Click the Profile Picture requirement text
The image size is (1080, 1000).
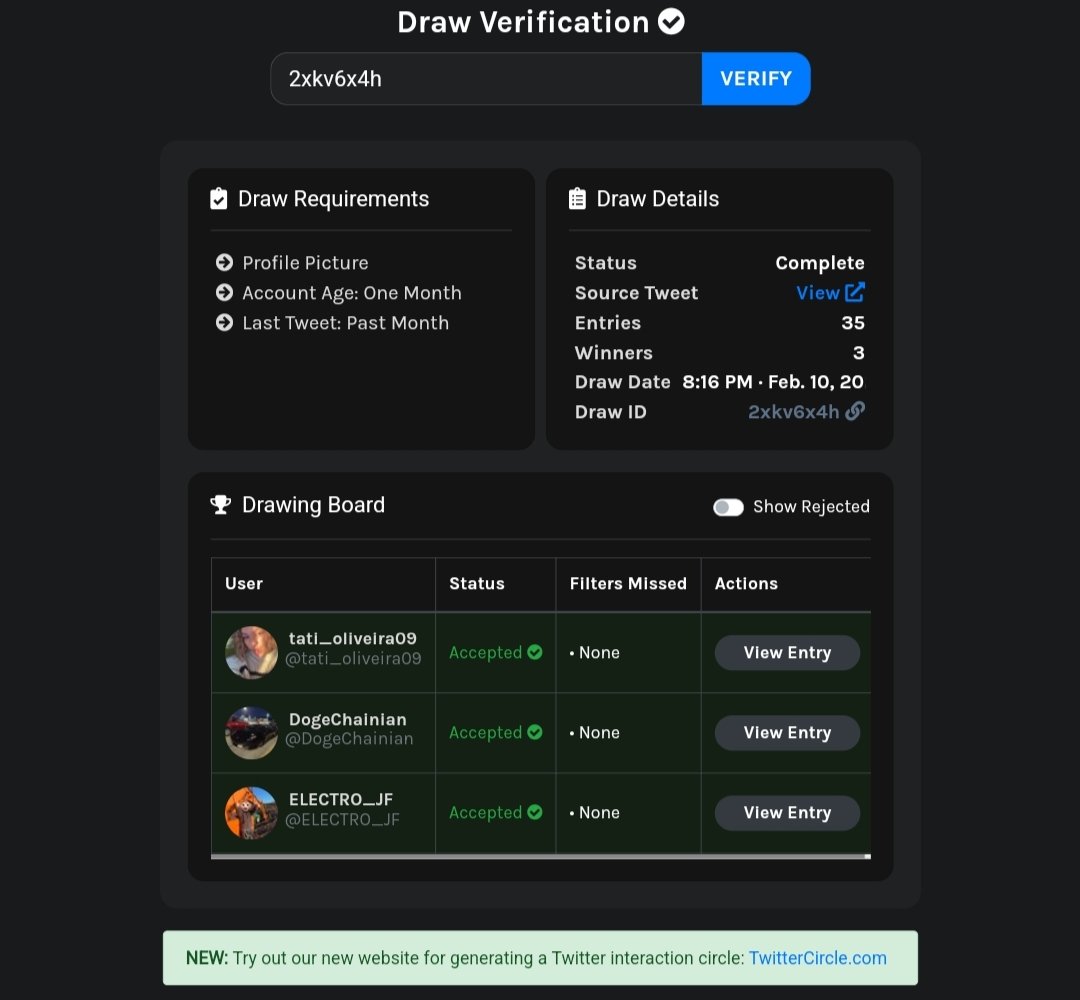[305, 262]
